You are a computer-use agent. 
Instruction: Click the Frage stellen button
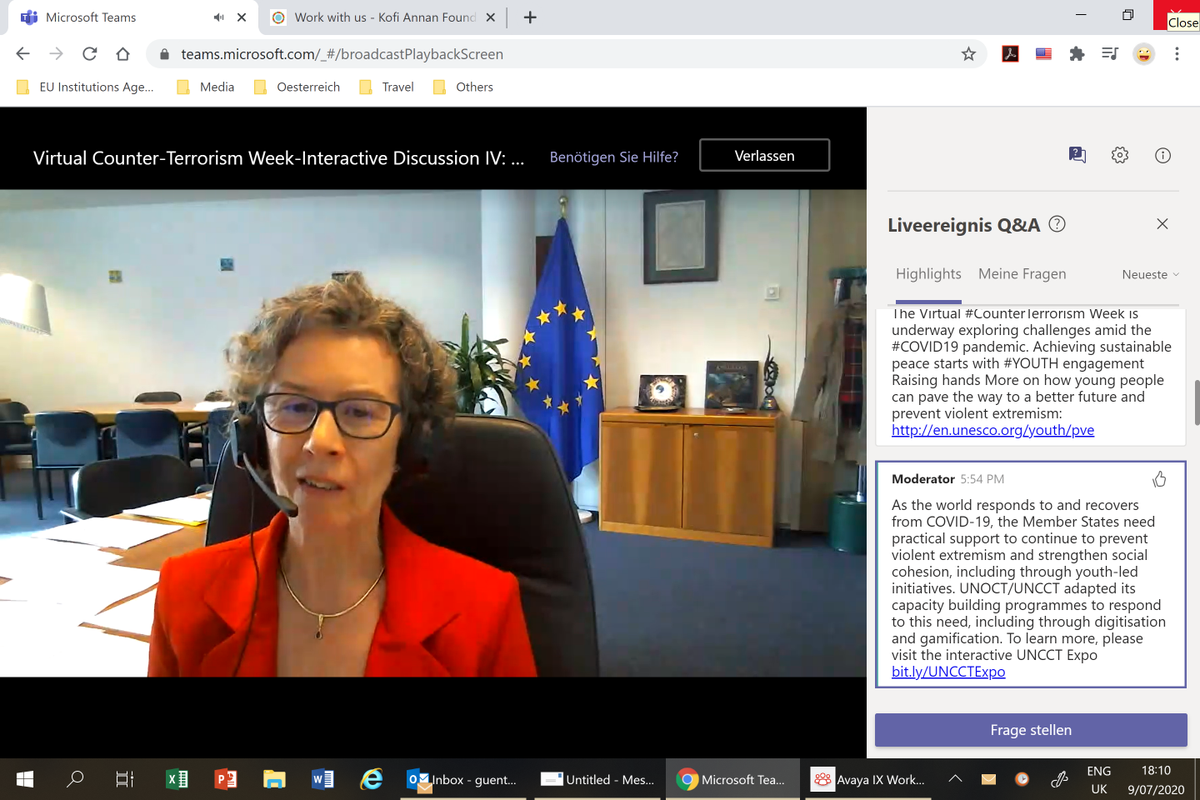(1030, 730)
